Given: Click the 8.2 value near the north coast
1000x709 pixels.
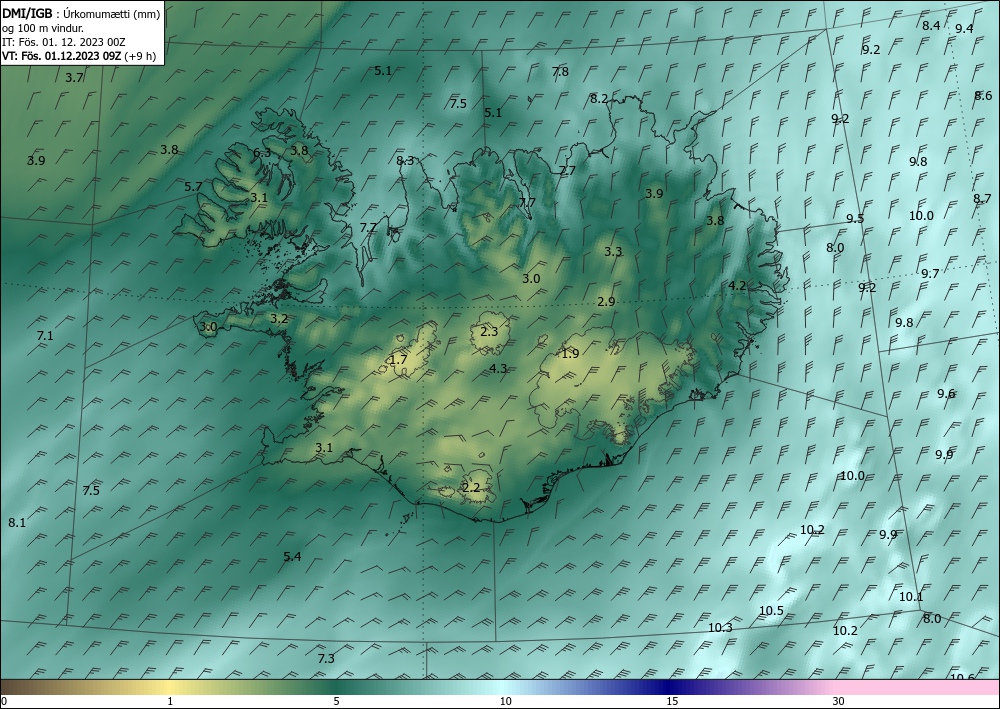Looking at the screenshot, I should [599, 99].
